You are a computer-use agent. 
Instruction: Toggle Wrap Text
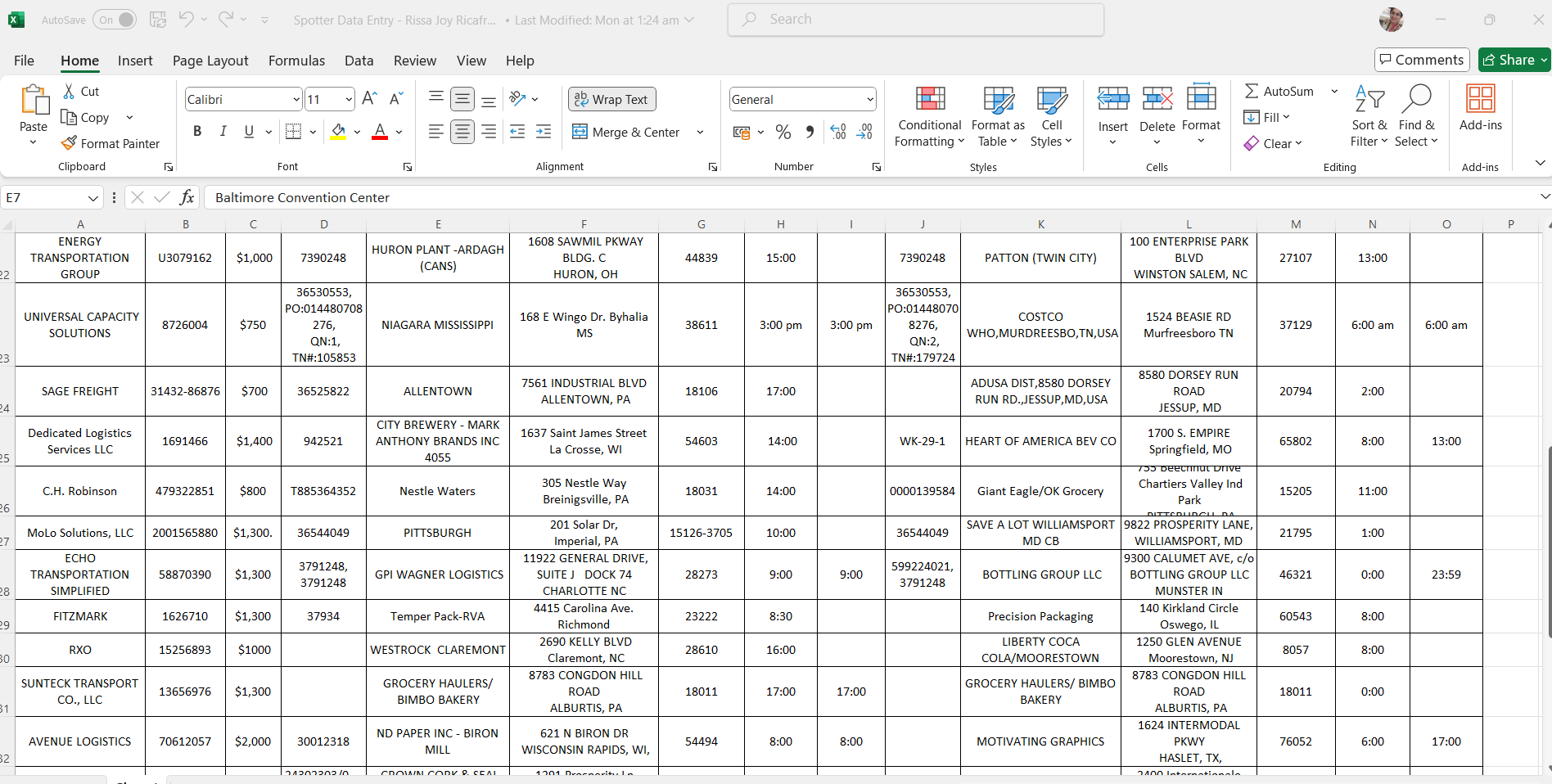coord(611,99)
